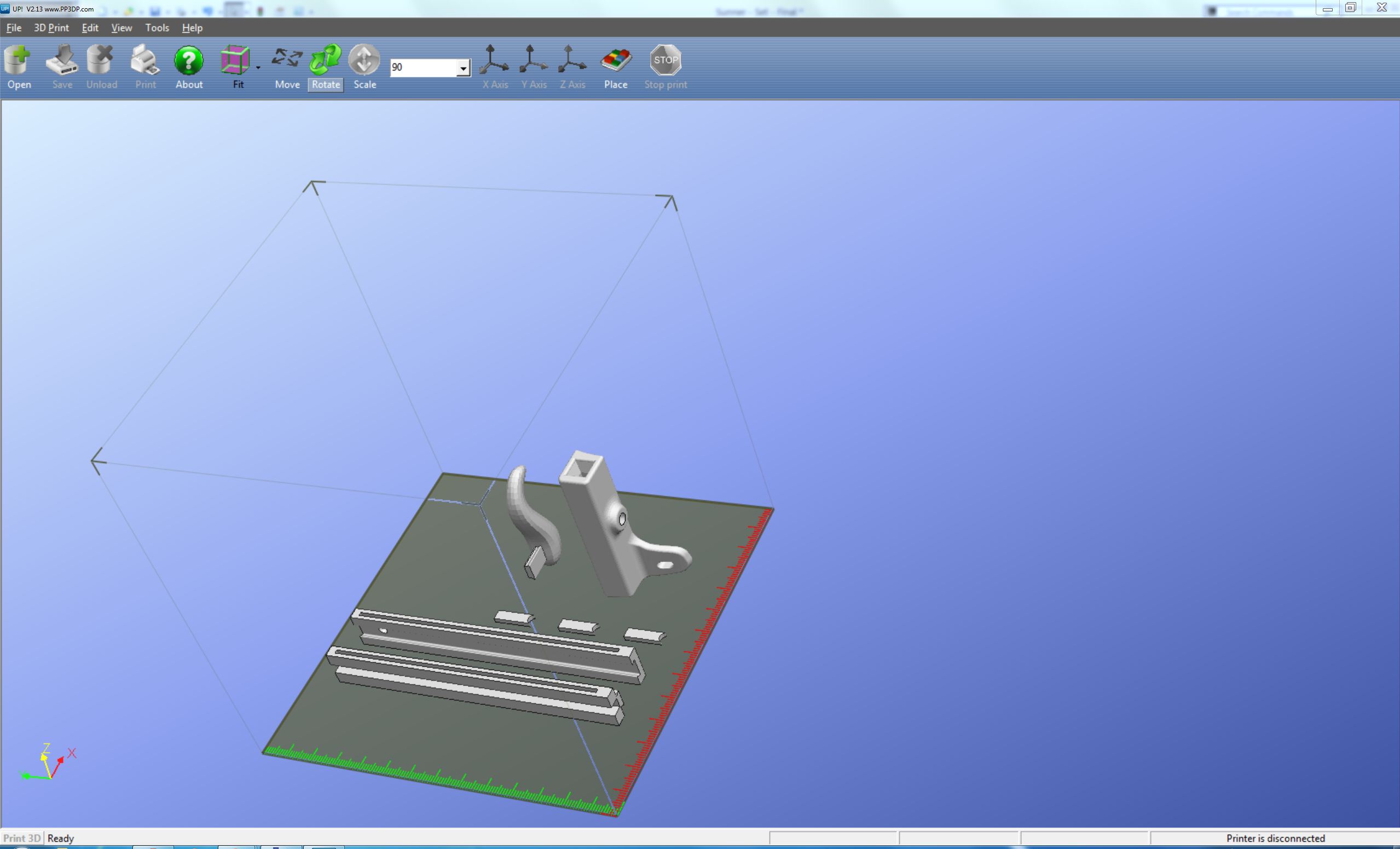Open the 3D Print menu
Screen dimensions: 1400x849
pyautogui.click(x=51, y=28)
